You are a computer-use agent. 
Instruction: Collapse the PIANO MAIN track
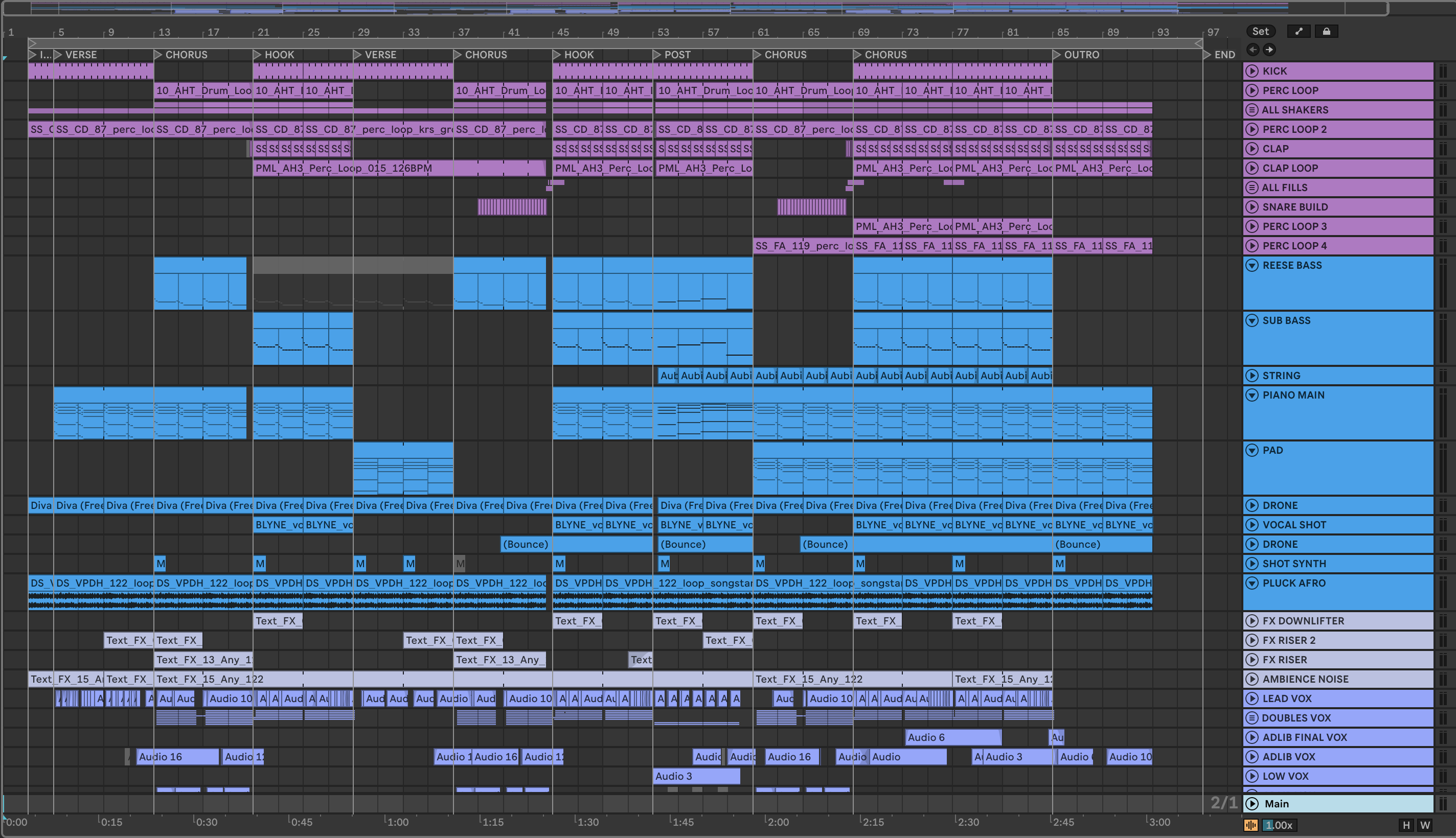pyautogui.click(x=1252, y=395)
